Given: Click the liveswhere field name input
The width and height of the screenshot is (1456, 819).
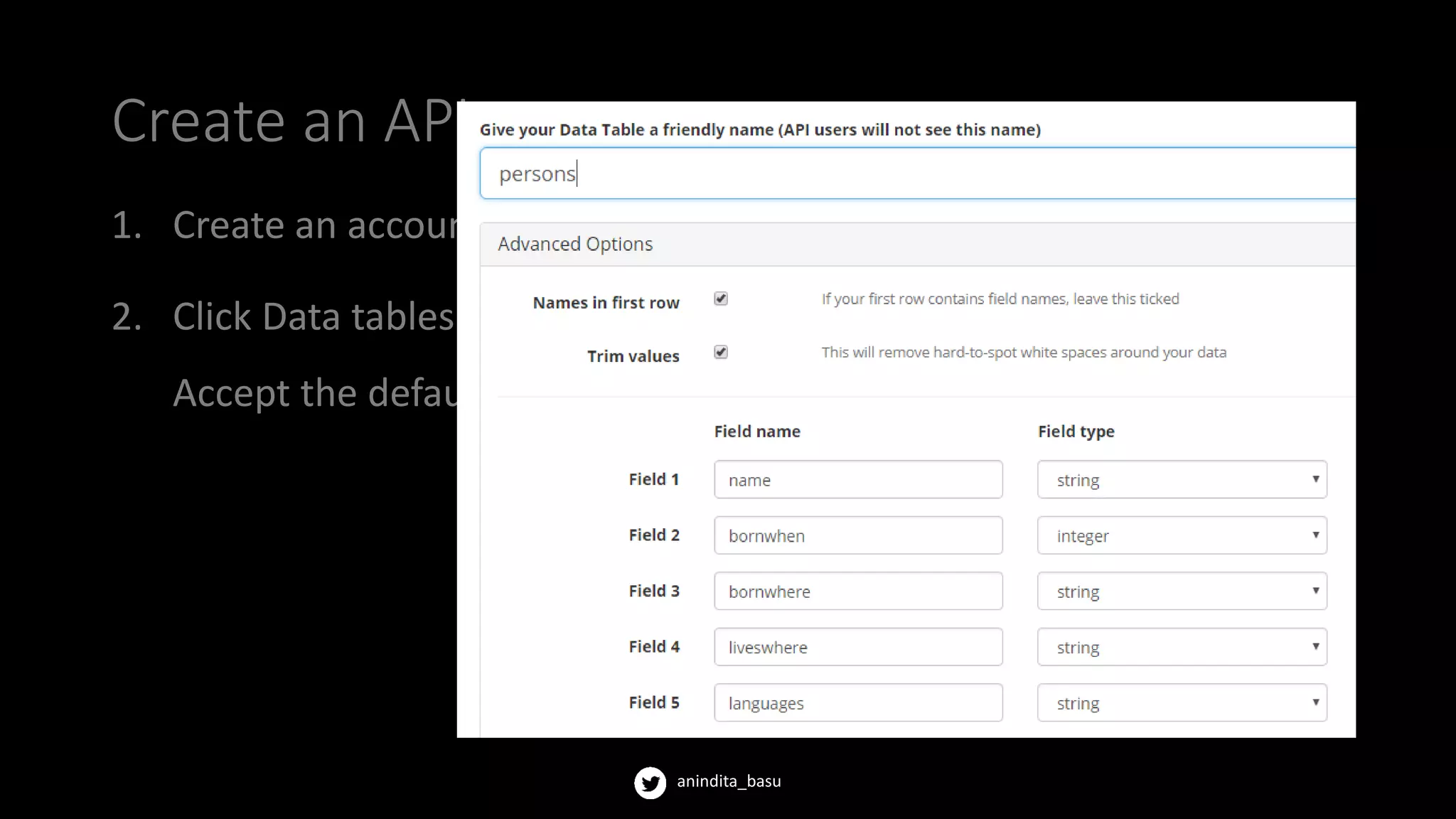Looking at the screenshot, I should pos(858,647).
